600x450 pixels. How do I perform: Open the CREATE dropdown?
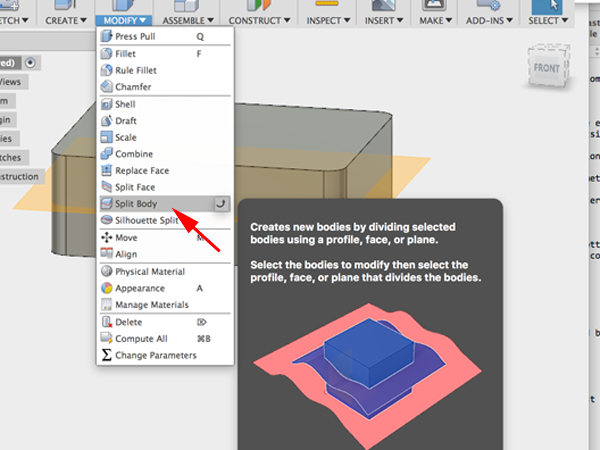[x=66, y=20]
